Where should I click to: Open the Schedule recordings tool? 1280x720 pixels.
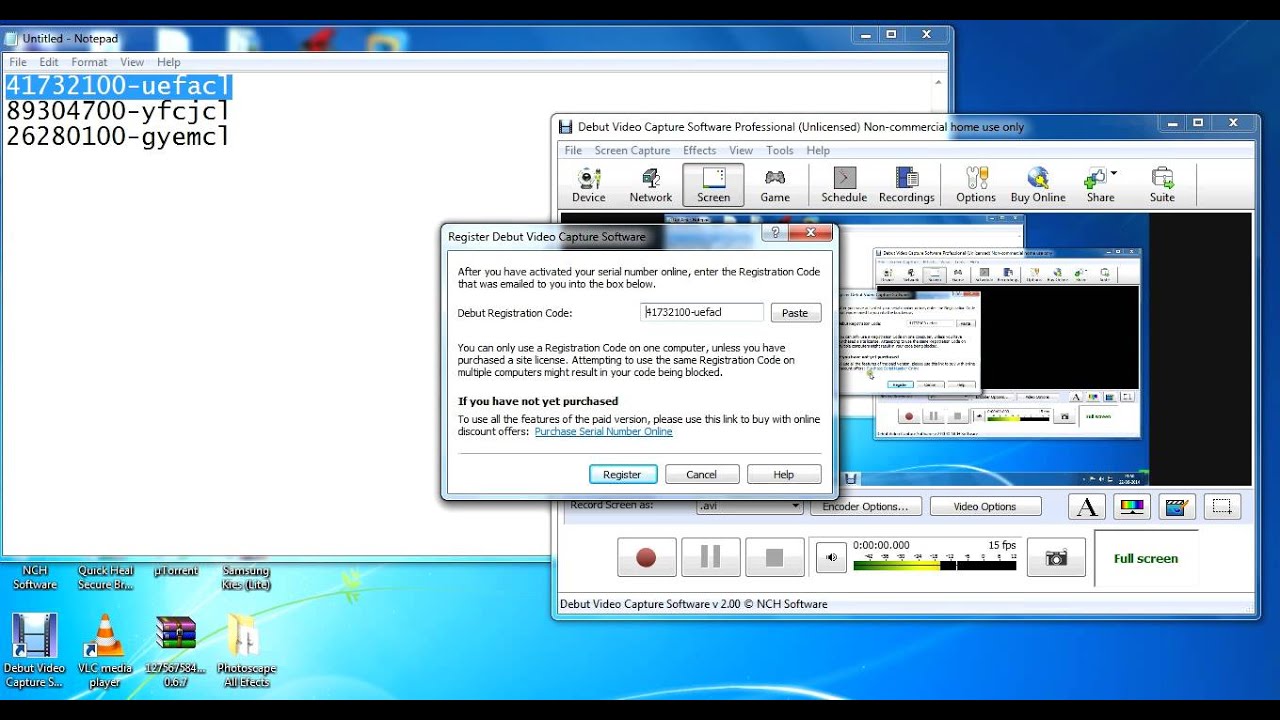[844, 185]
